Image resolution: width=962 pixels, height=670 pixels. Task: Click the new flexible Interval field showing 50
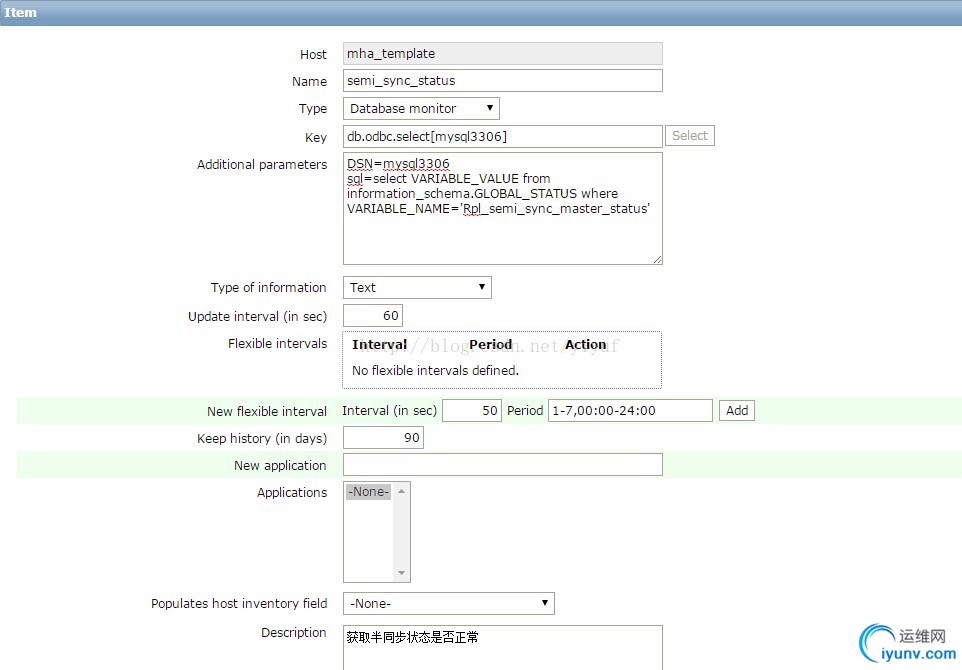click(x=472, y=410)
